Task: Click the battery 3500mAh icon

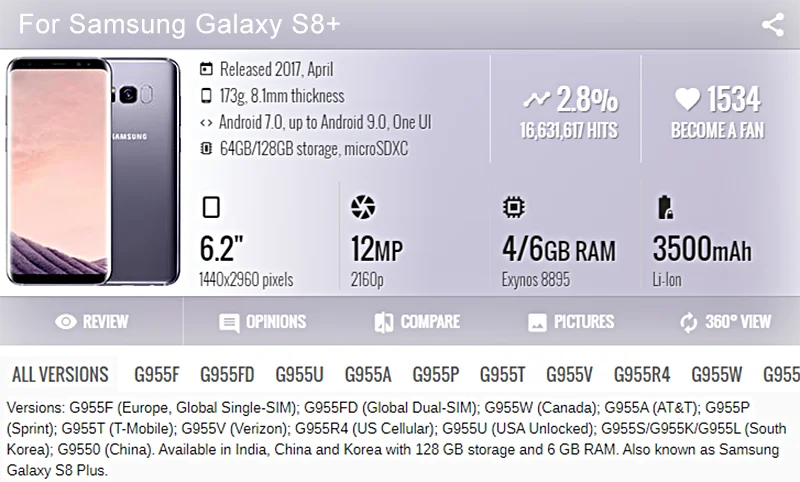Action: pyautogui.click(x=665, y=207)
